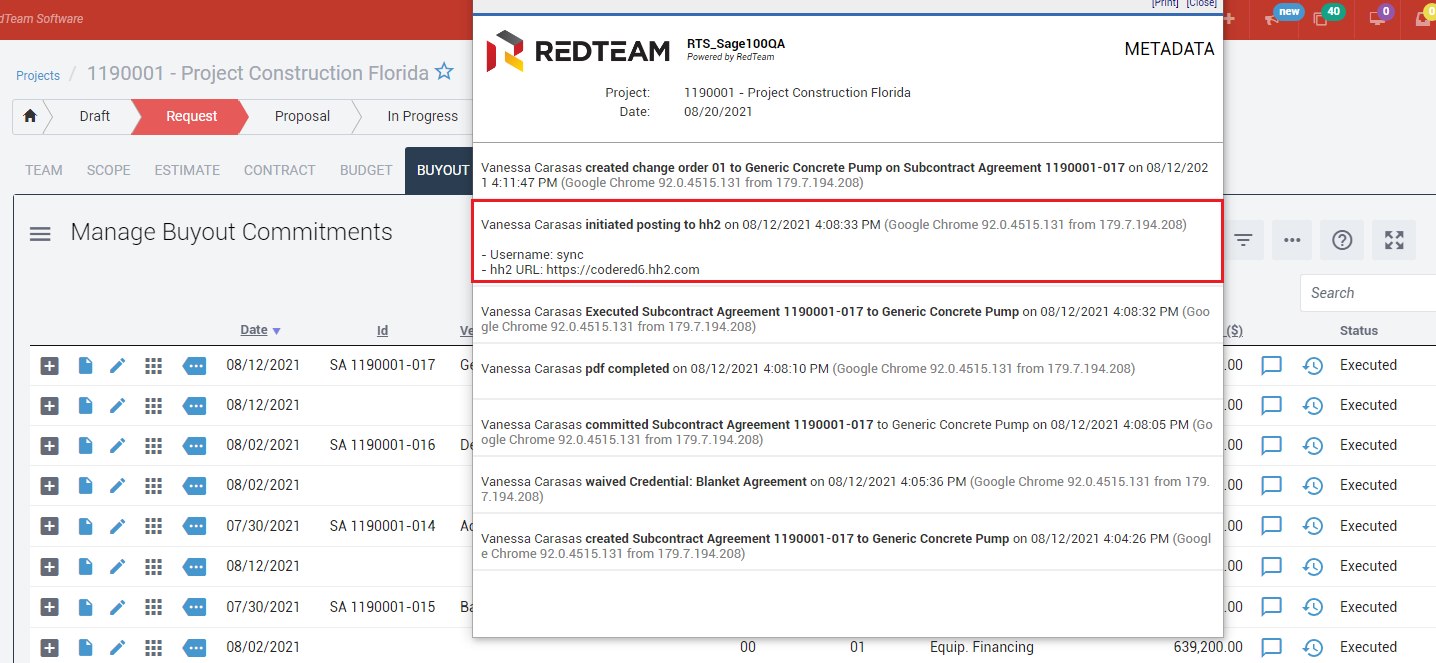Open comment bubble icon in last Executed row
Viewport: 1436px width, 663px height.
(x=1271, y=647)
